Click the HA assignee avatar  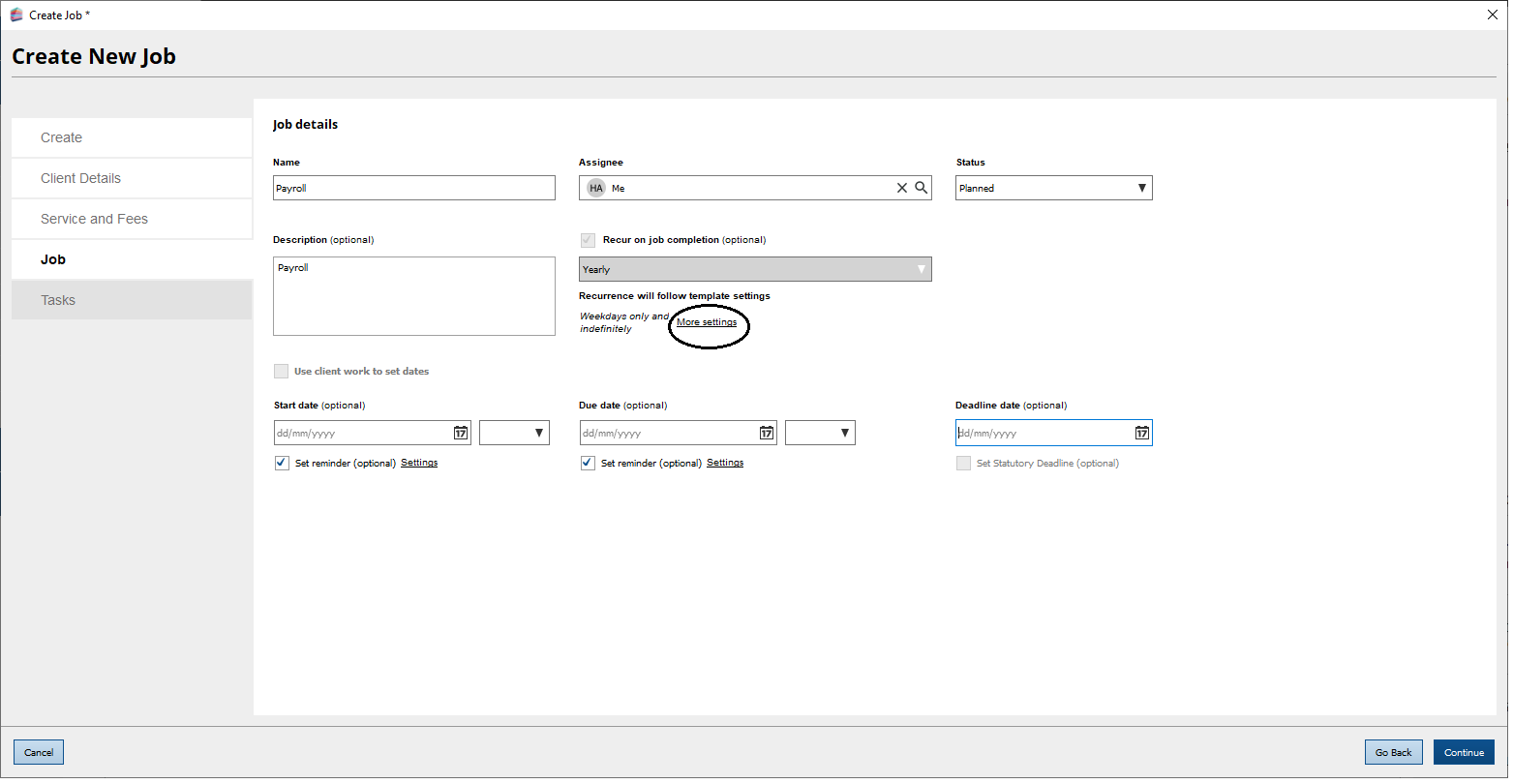[596, 189]
